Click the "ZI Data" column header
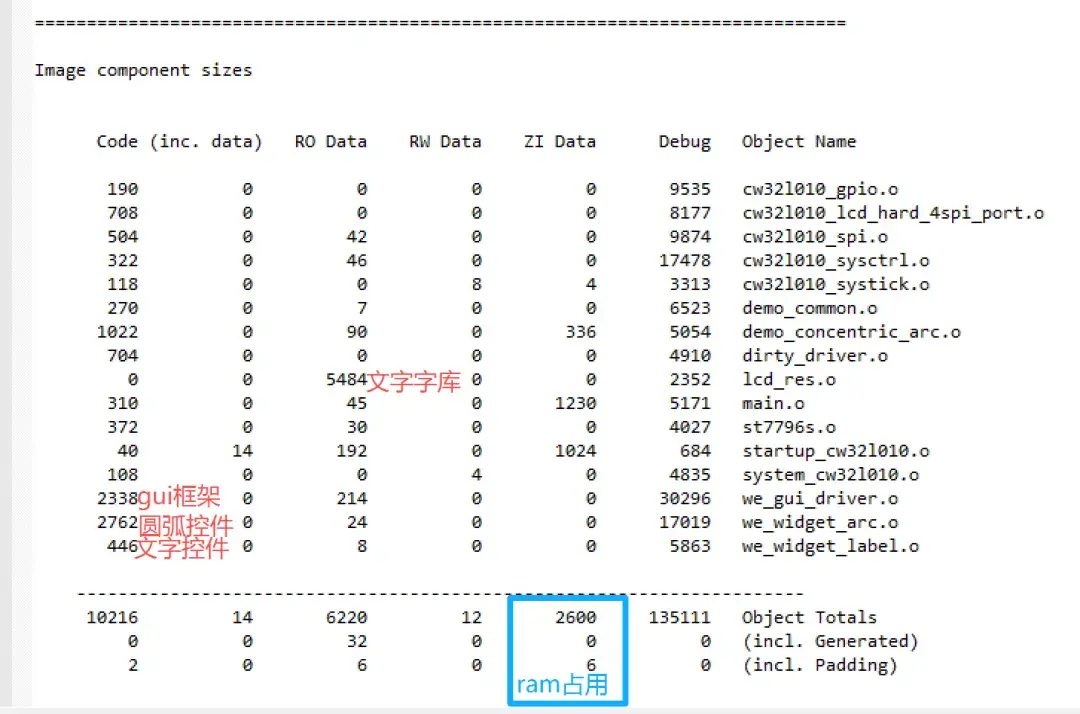This screenshot has width=1080, height=714. click(x=559, y=141)
